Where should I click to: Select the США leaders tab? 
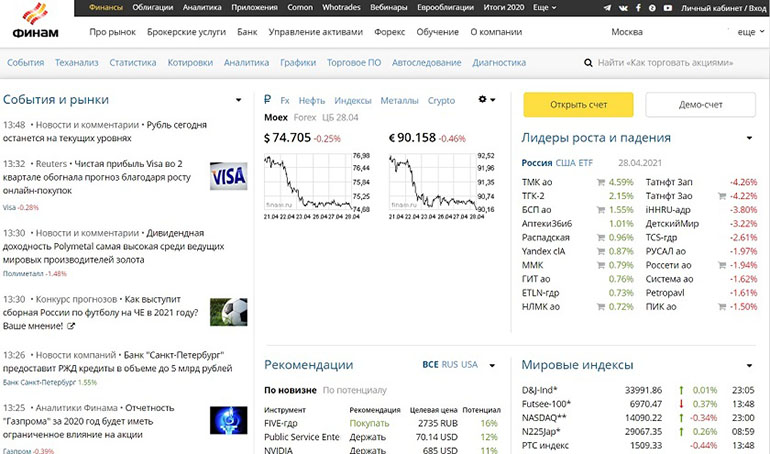[565, 163]
